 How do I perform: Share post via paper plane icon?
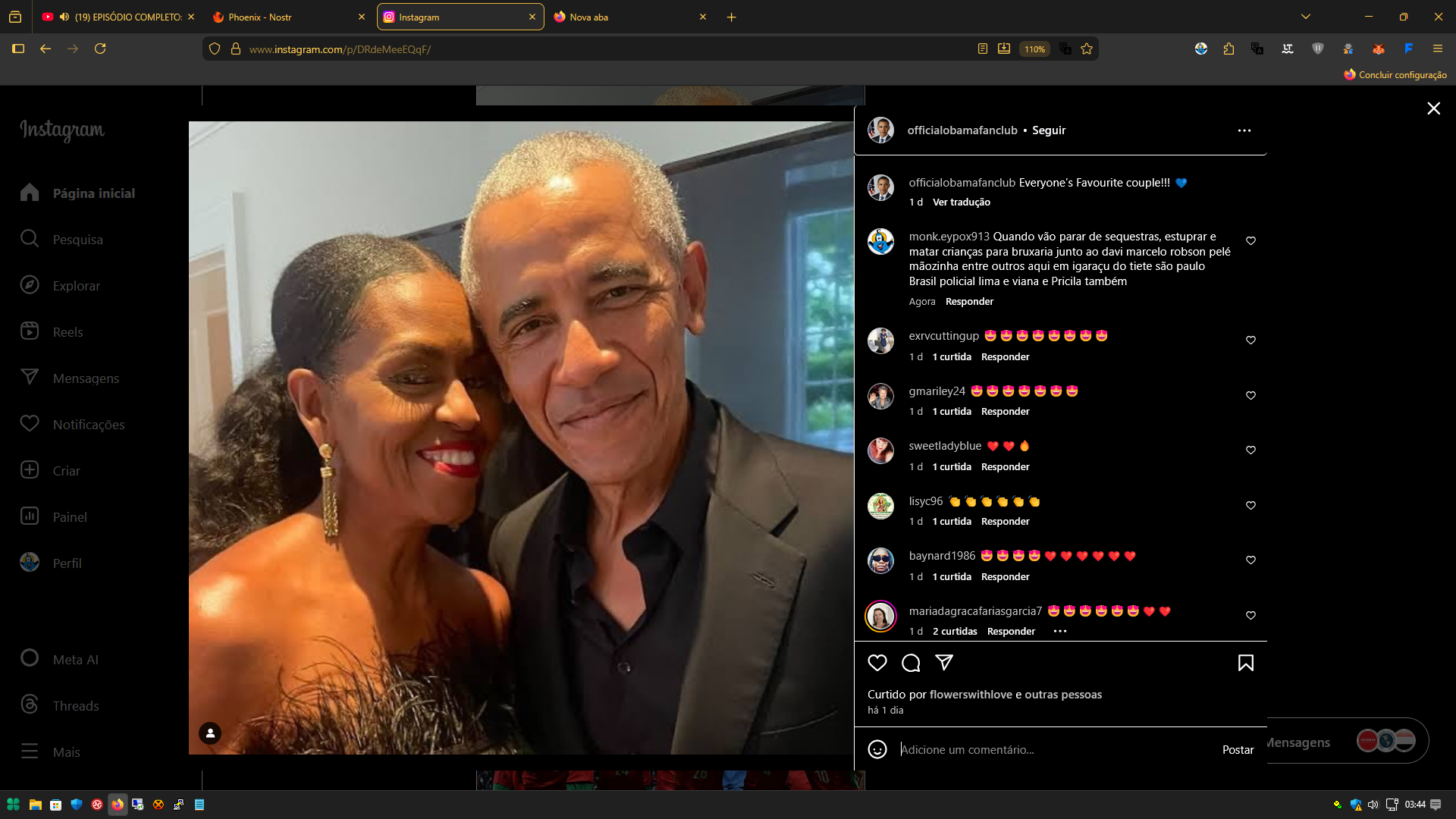pos(944,663)
